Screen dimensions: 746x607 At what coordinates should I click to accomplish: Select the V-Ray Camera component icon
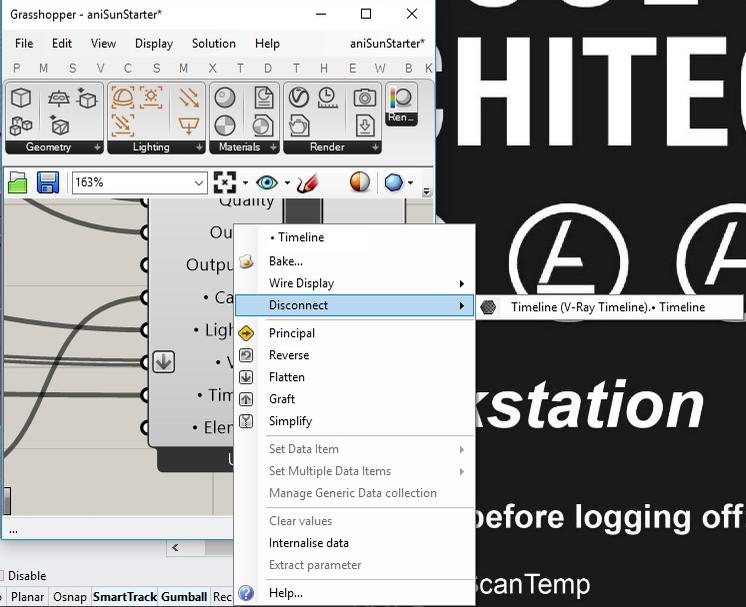point(365,98)
